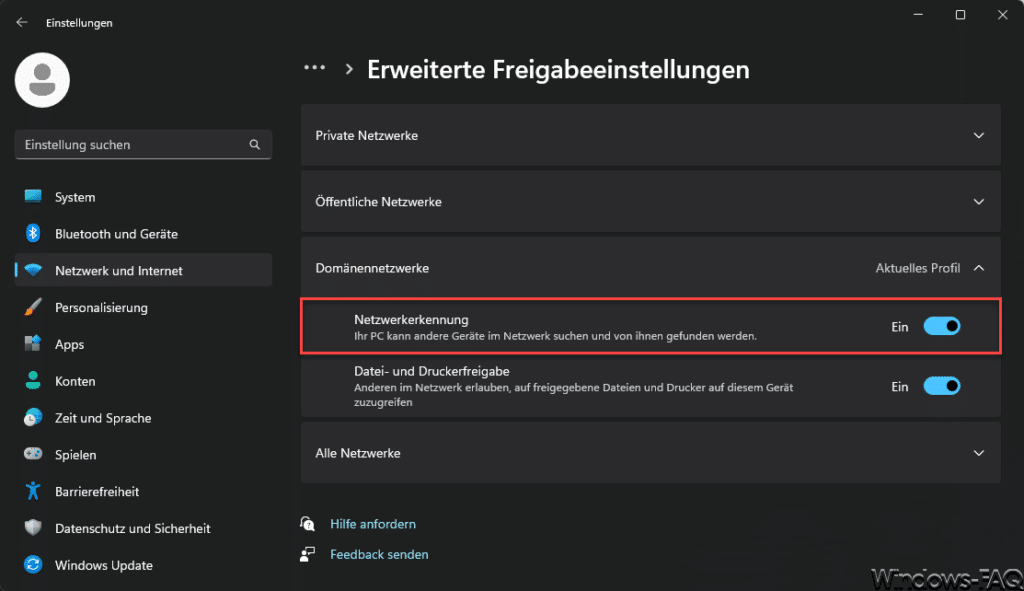Click the Datenschutz shield icon
Image resolution: width=1024 pixels, height=591 pixels.
coord(33,528)
